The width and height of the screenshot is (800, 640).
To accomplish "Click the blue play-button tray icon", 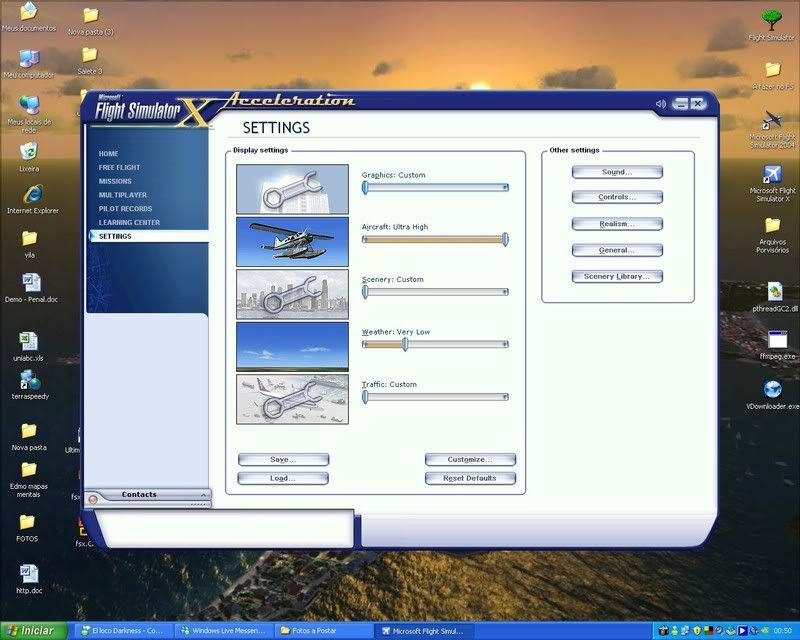I will (x=742, y=630).
